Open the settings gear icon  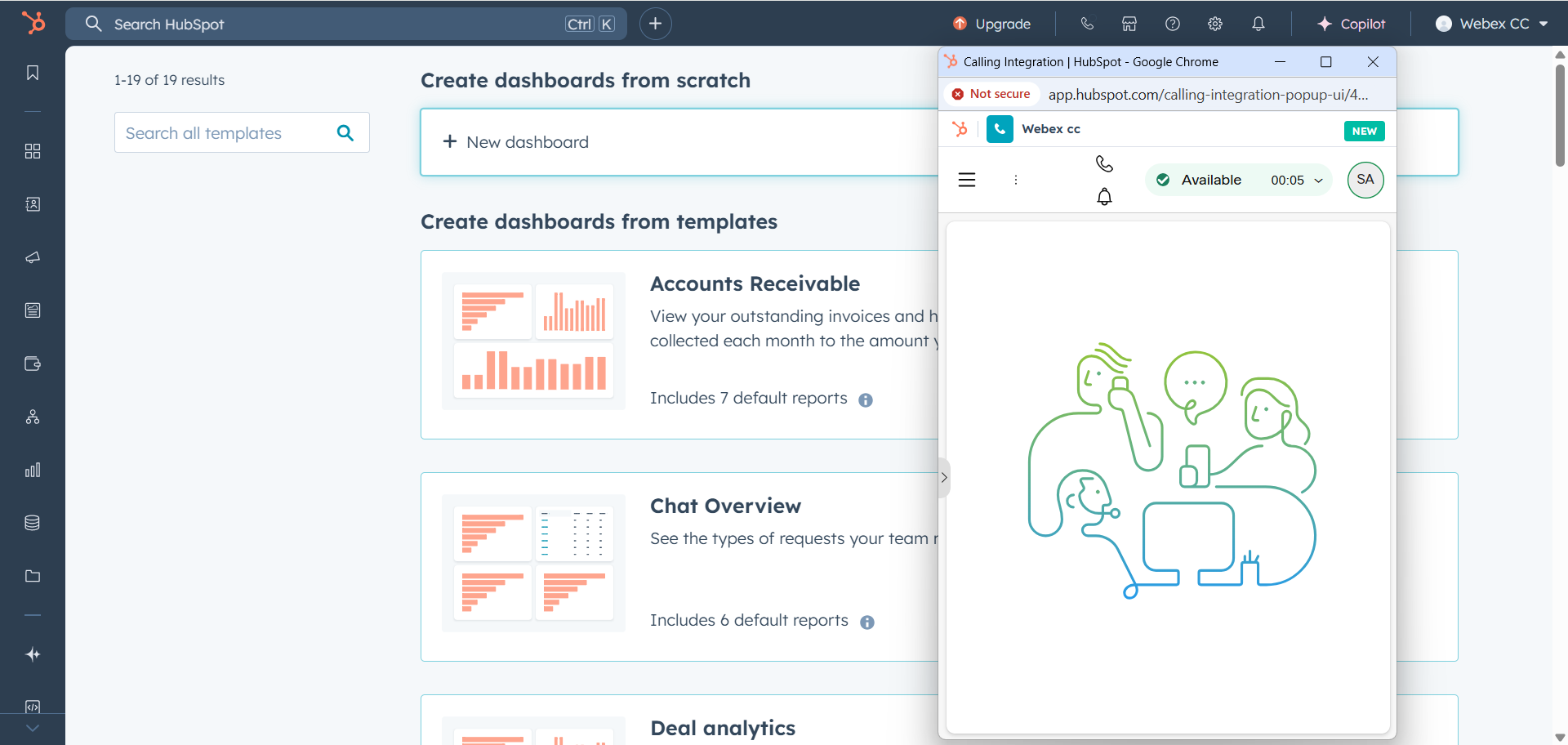pos(1215,24)
